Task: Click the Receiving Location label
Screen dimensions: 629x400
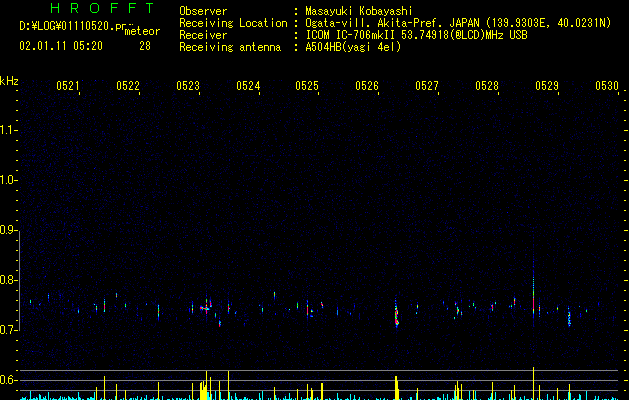Action: 233,23
